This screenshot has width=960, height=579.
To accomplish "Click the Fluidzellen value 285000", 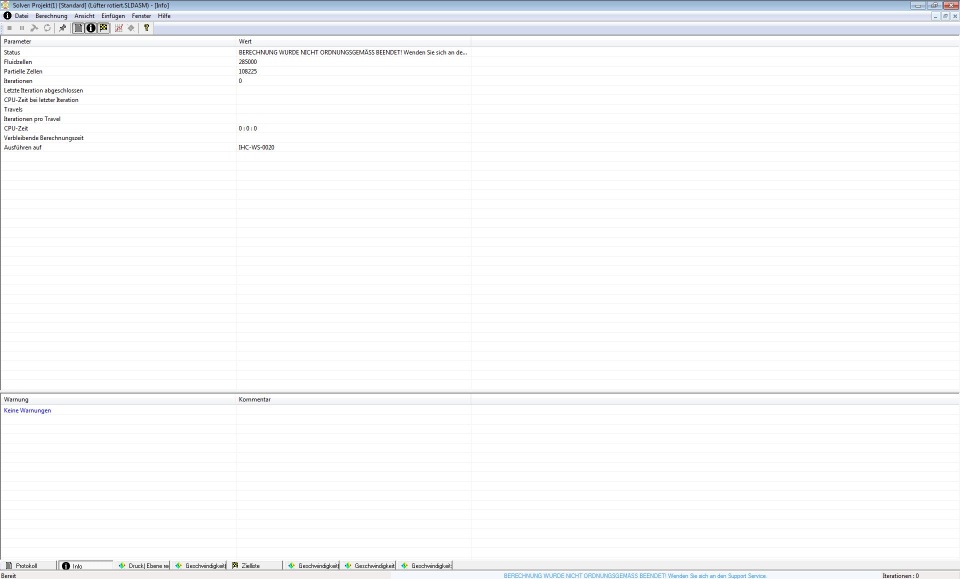I will click(248, 62).
